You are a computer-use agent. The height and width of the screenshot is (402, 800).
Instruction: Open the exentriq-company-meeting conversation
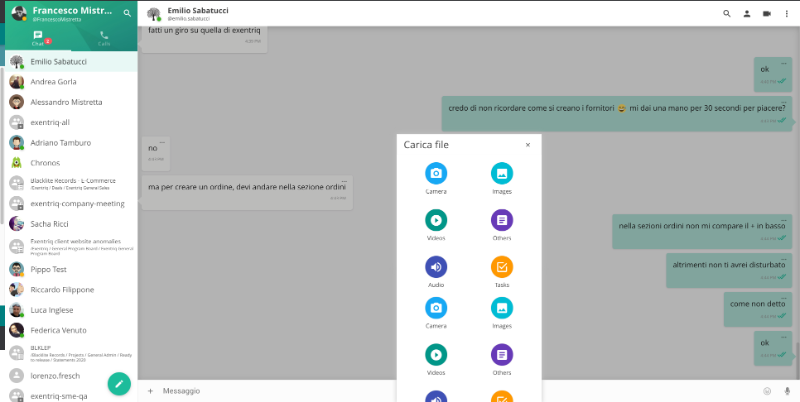pos(77,203)
